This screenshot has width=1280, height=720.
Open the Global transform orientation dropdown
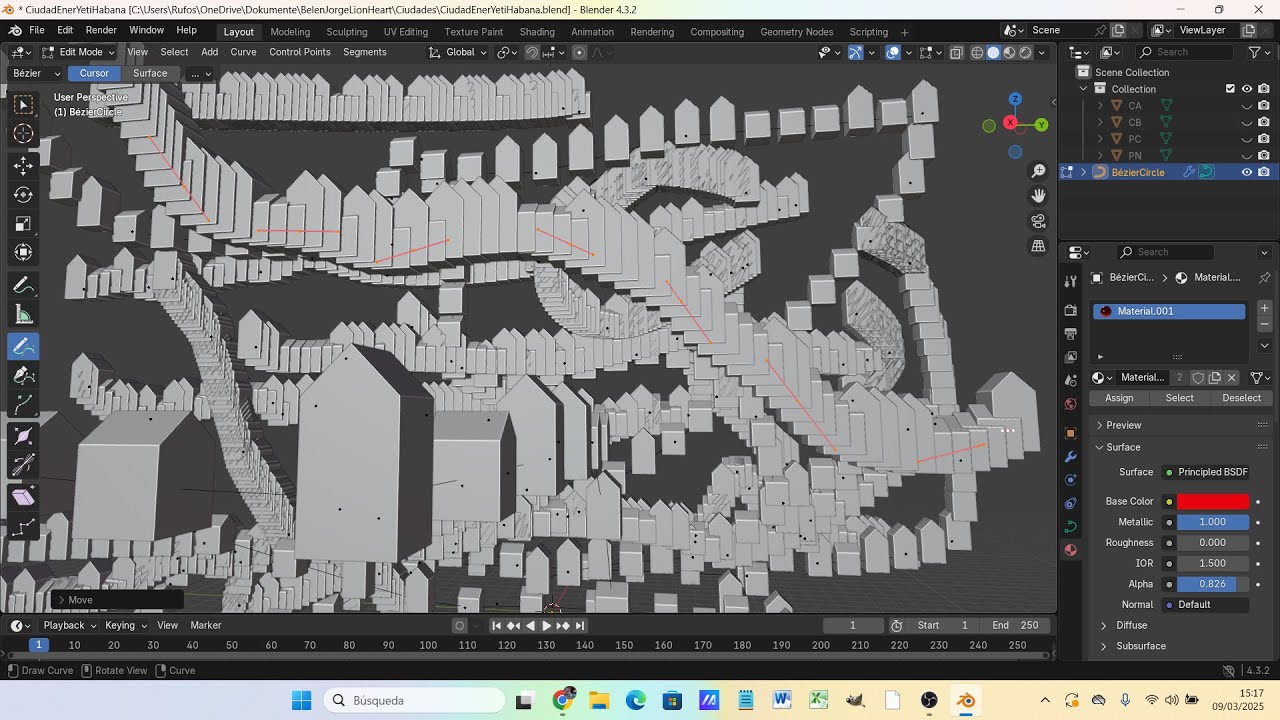(x=459, y=52)
